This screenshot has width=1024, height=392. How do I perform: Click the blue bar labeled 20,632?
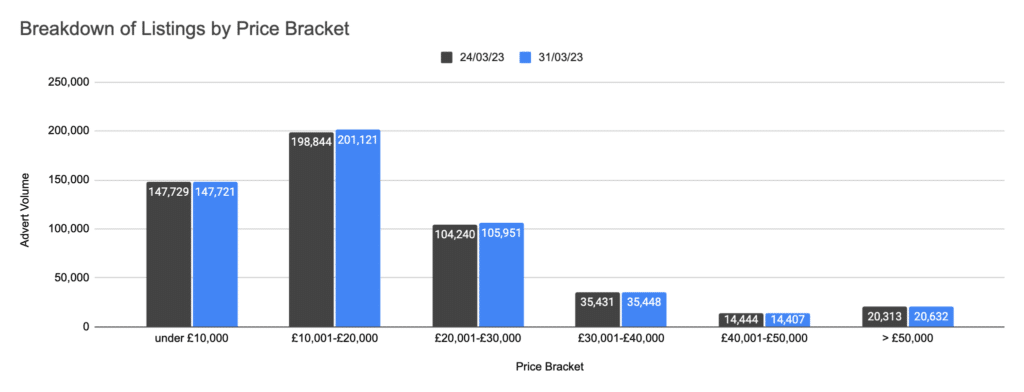931,317
